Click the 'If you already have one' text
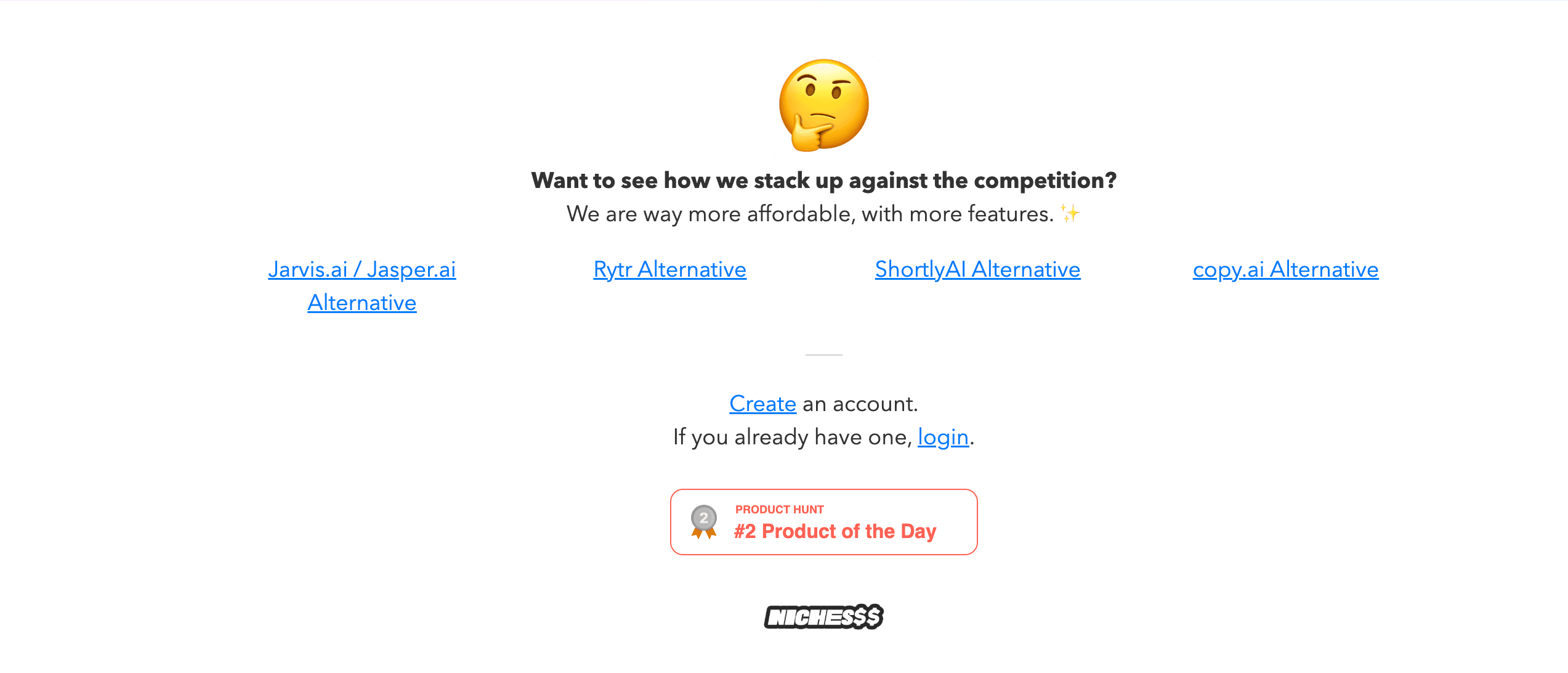This screenshot has height=673, width=1568. pos(793,437)
